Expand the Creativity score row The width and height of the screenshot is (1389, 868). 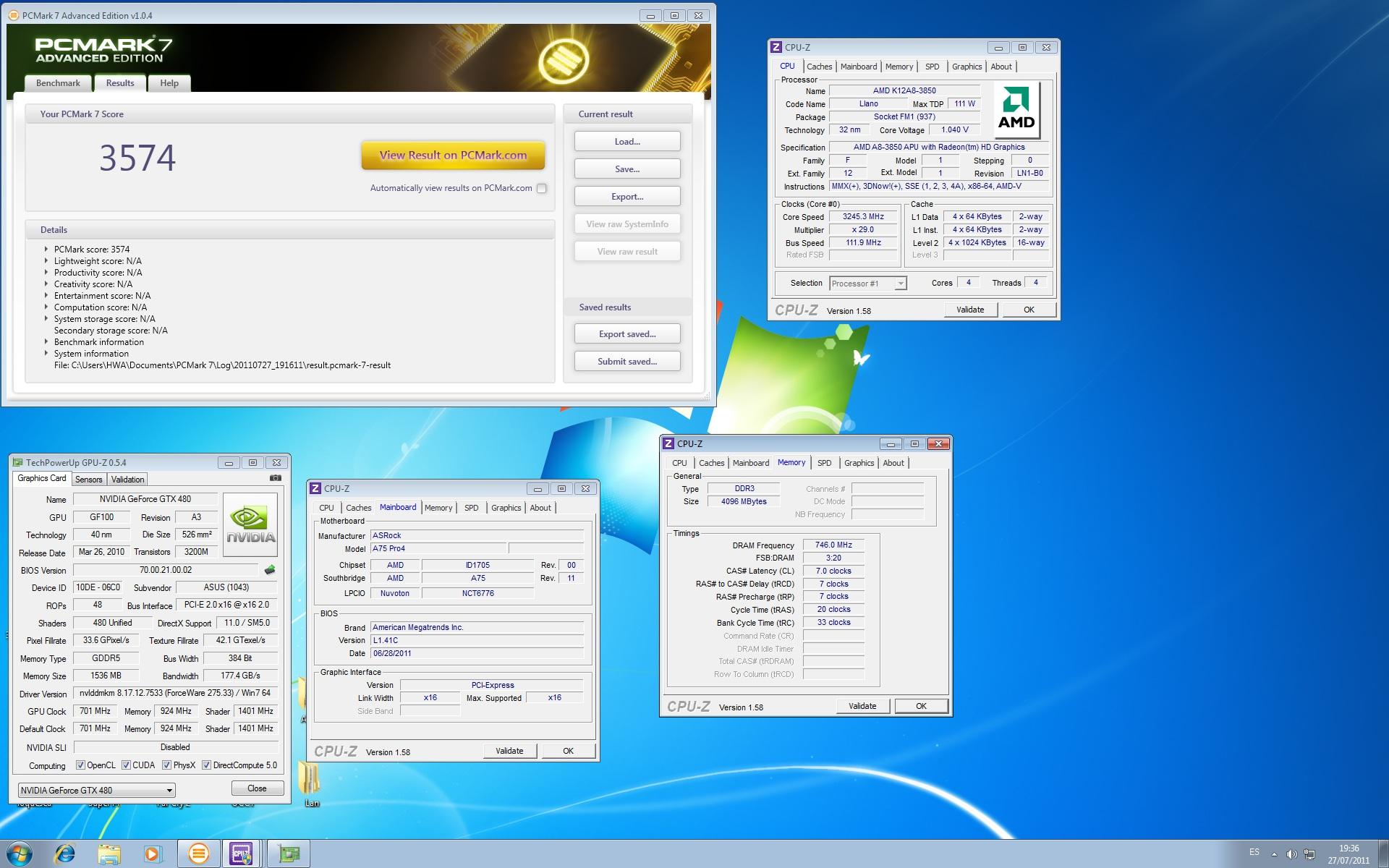click(46, 284)
